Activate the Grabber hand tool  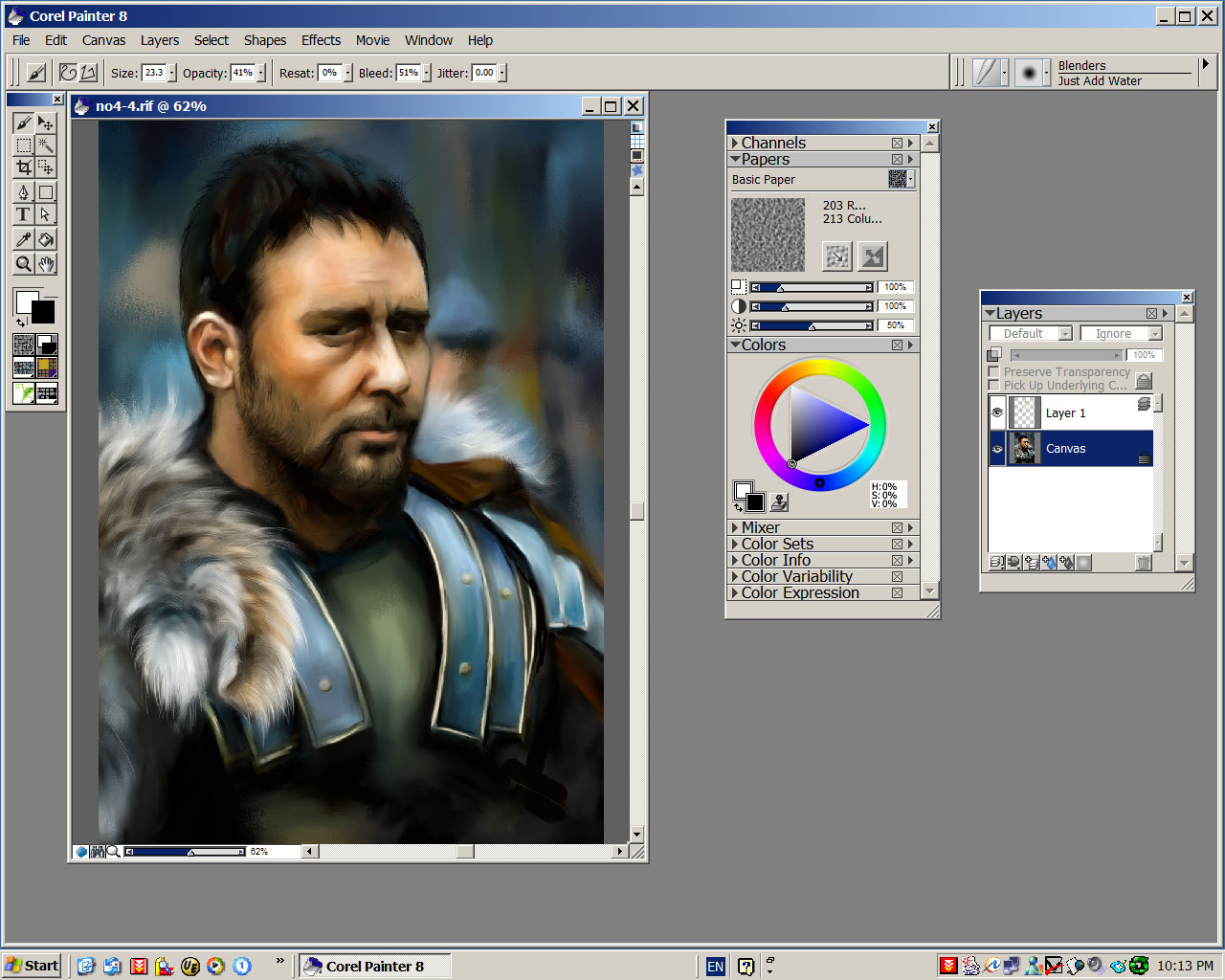point(45,263)
